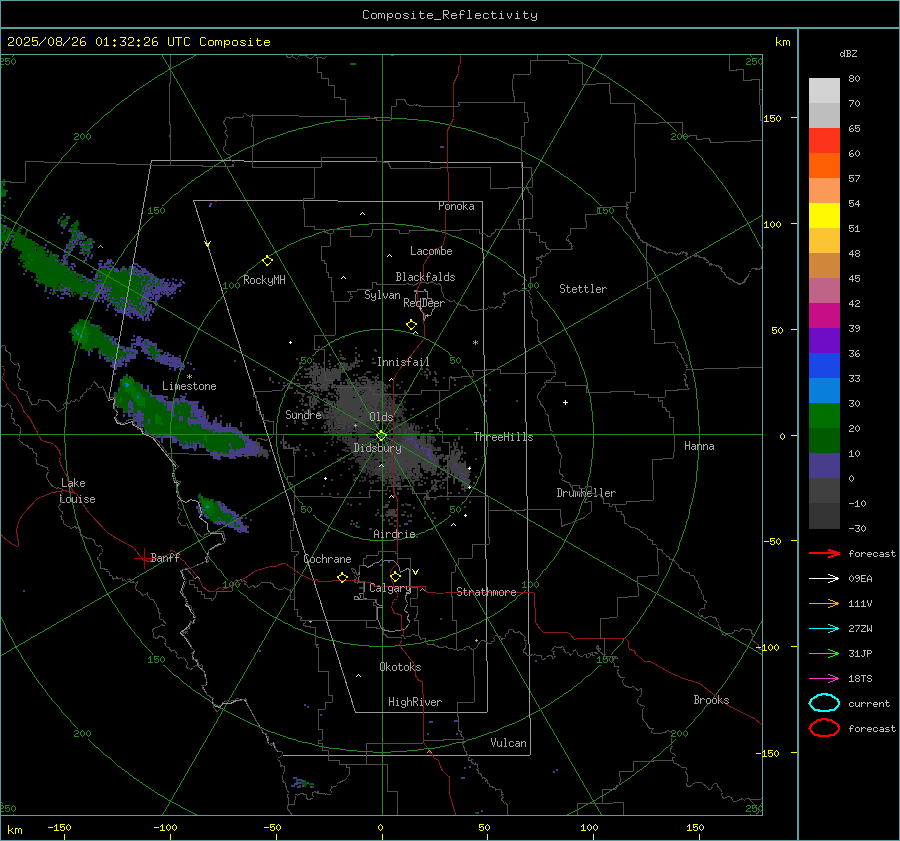Image resolution: width=900 pixels, height=841 pixels.
Task: Pick the indigo swatch below 10 dBZ
Action: point(824,465)
